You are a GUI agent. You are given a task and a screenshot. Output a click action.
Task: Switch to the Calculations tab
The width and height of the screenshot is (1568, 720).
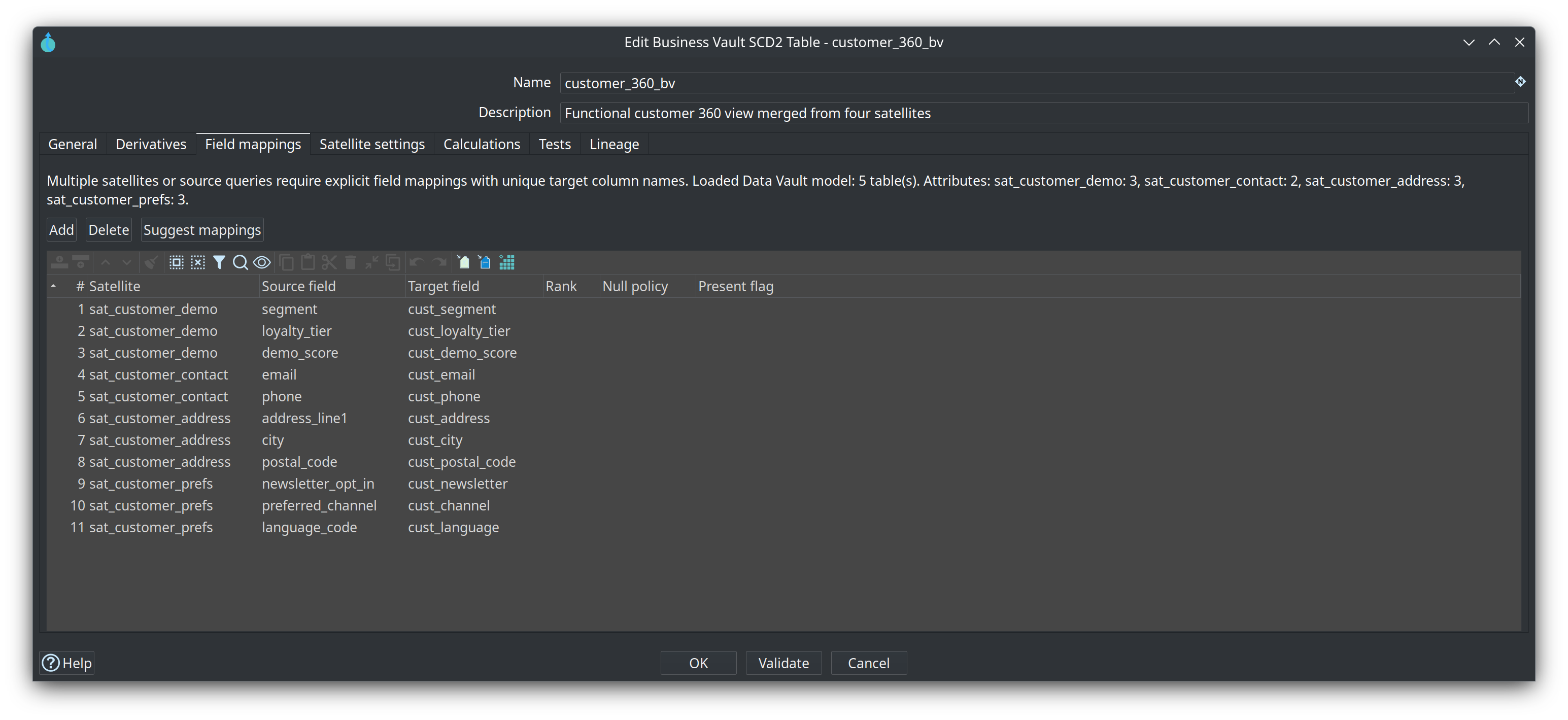[x=482, y=144]
